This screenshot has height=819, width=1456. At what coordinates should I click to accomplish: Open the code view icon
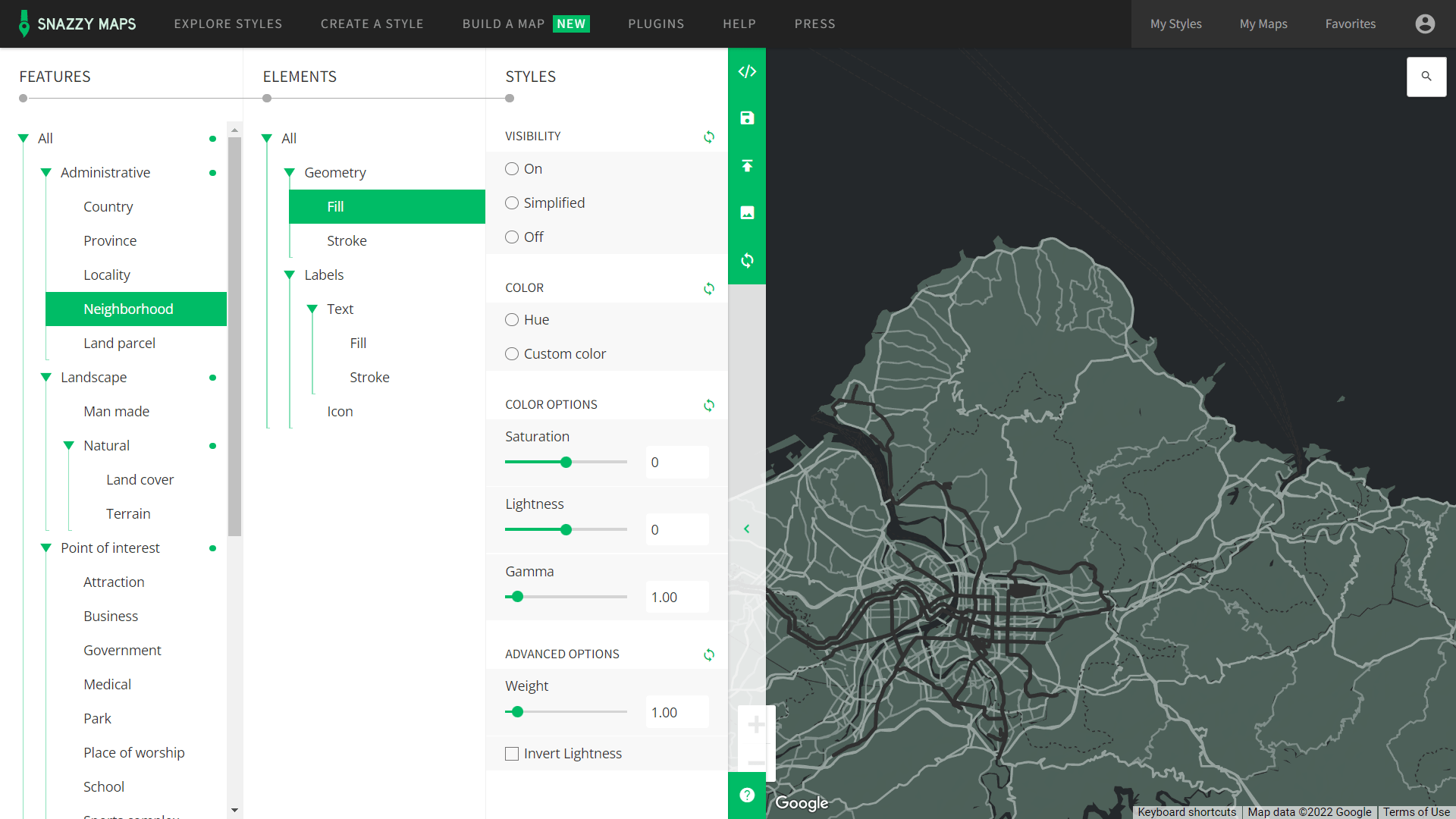click(747, 71)
